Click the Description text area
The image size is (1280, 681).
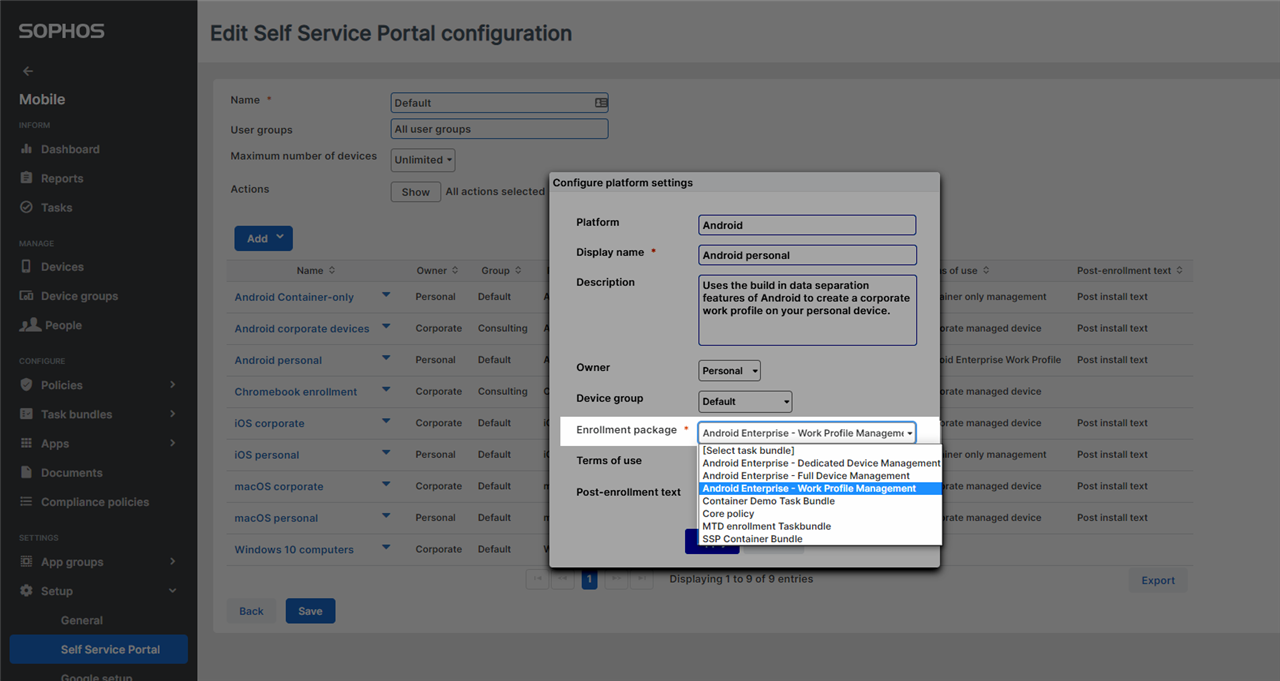point(807,310)
